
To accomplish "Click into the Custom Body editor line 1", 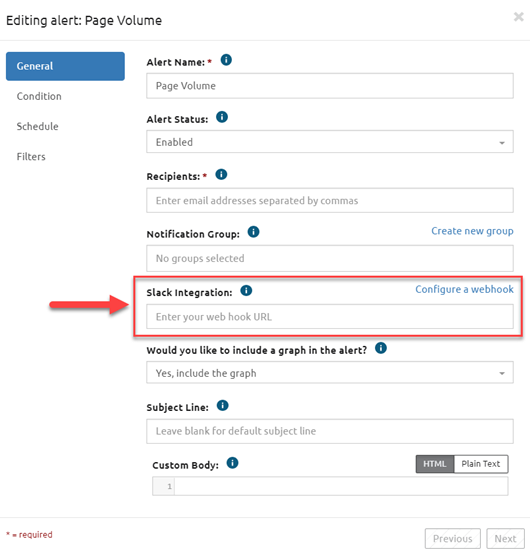I will (x=341, y=486).
